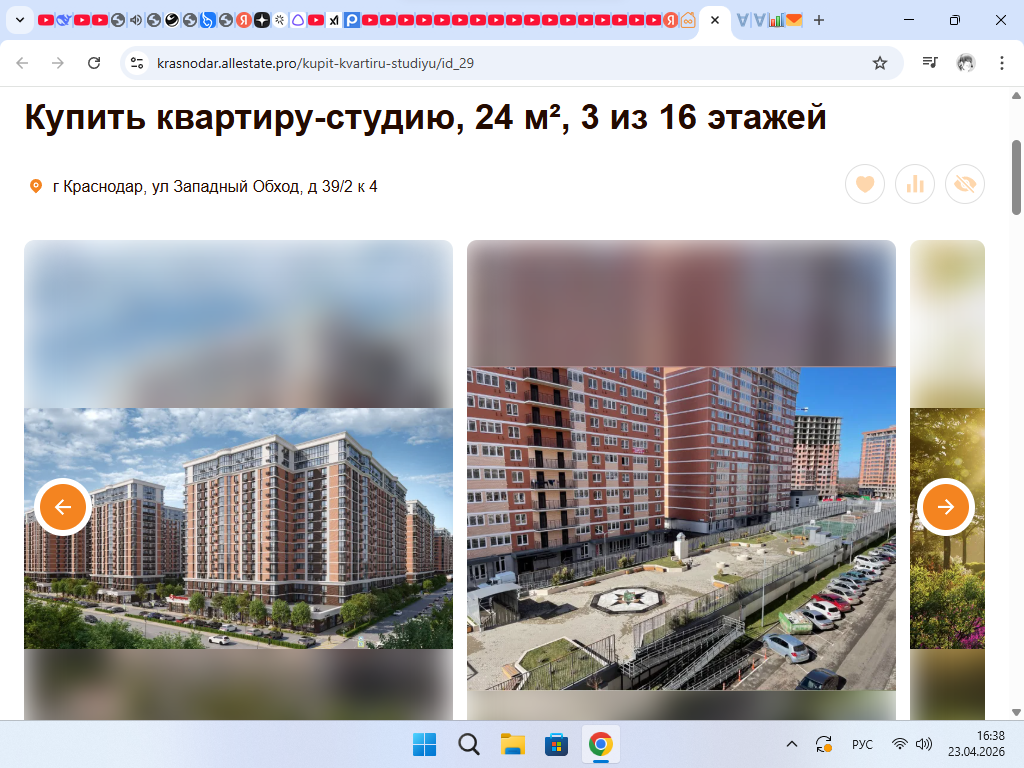Open partially visible garden photo
Screen dimensions: 1024x768
click(x=947, y=528)
